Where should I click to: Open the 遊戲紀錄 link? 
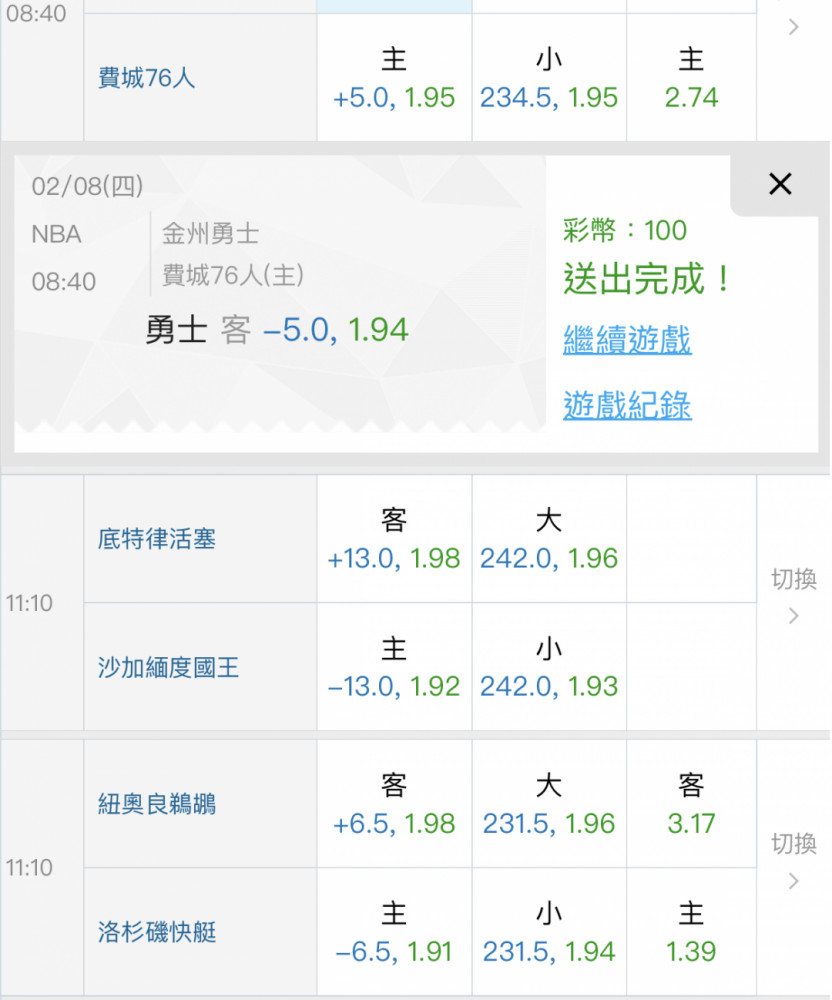click(627, 405)
